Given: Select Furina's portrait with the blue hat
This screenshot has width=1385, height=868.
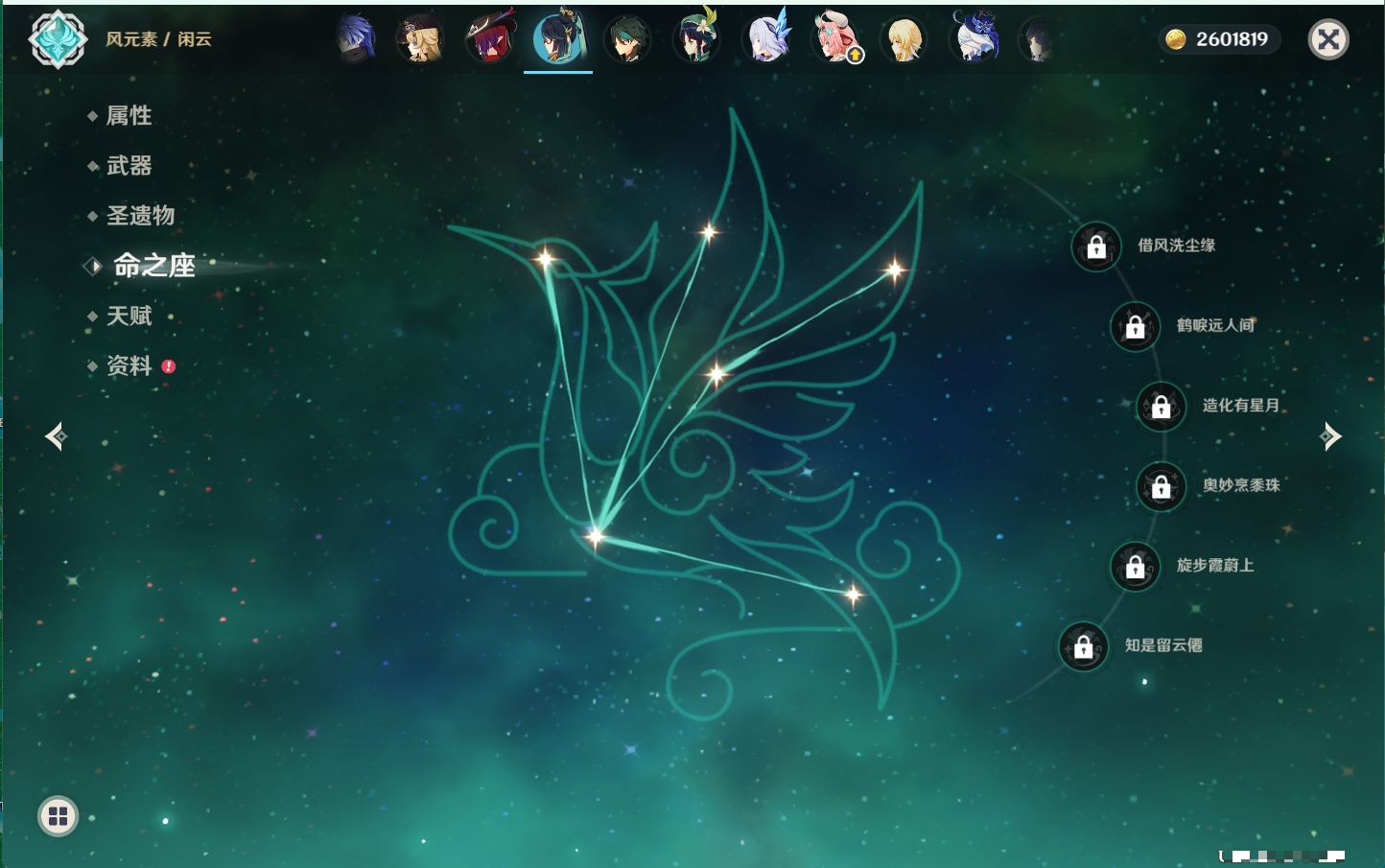Looking at the screenshot, I should (x=973, y=39).
